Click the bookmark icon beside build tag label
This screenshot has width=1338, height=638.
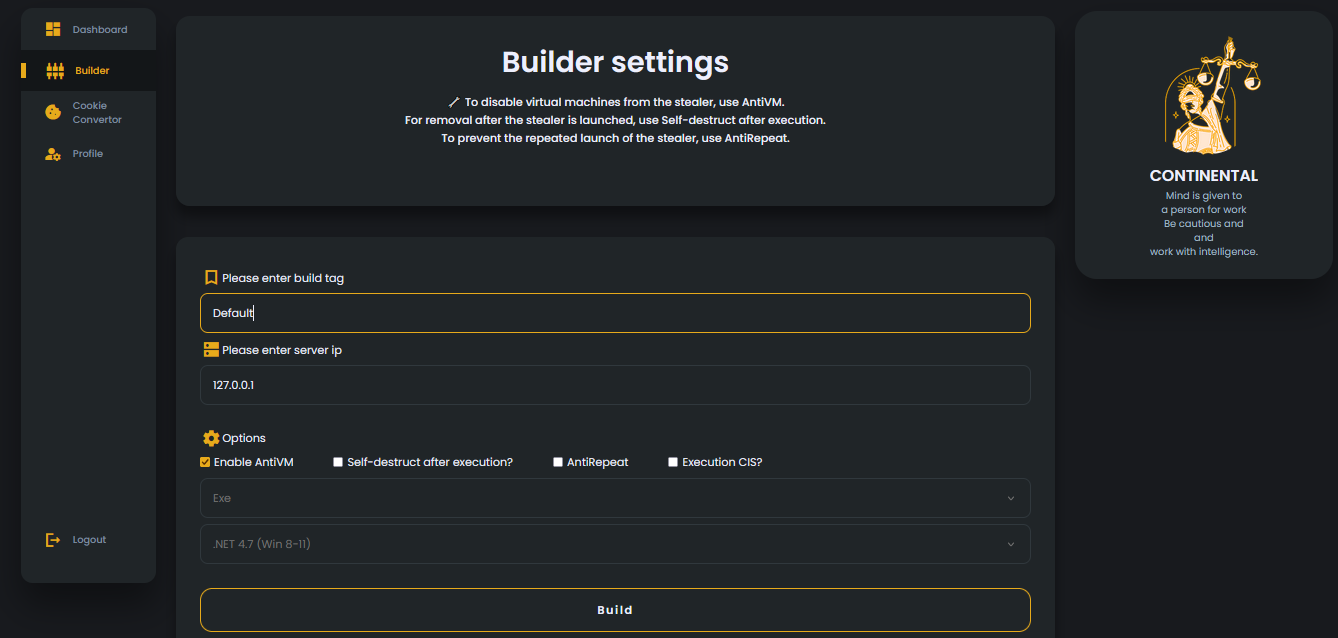(211, 278)
